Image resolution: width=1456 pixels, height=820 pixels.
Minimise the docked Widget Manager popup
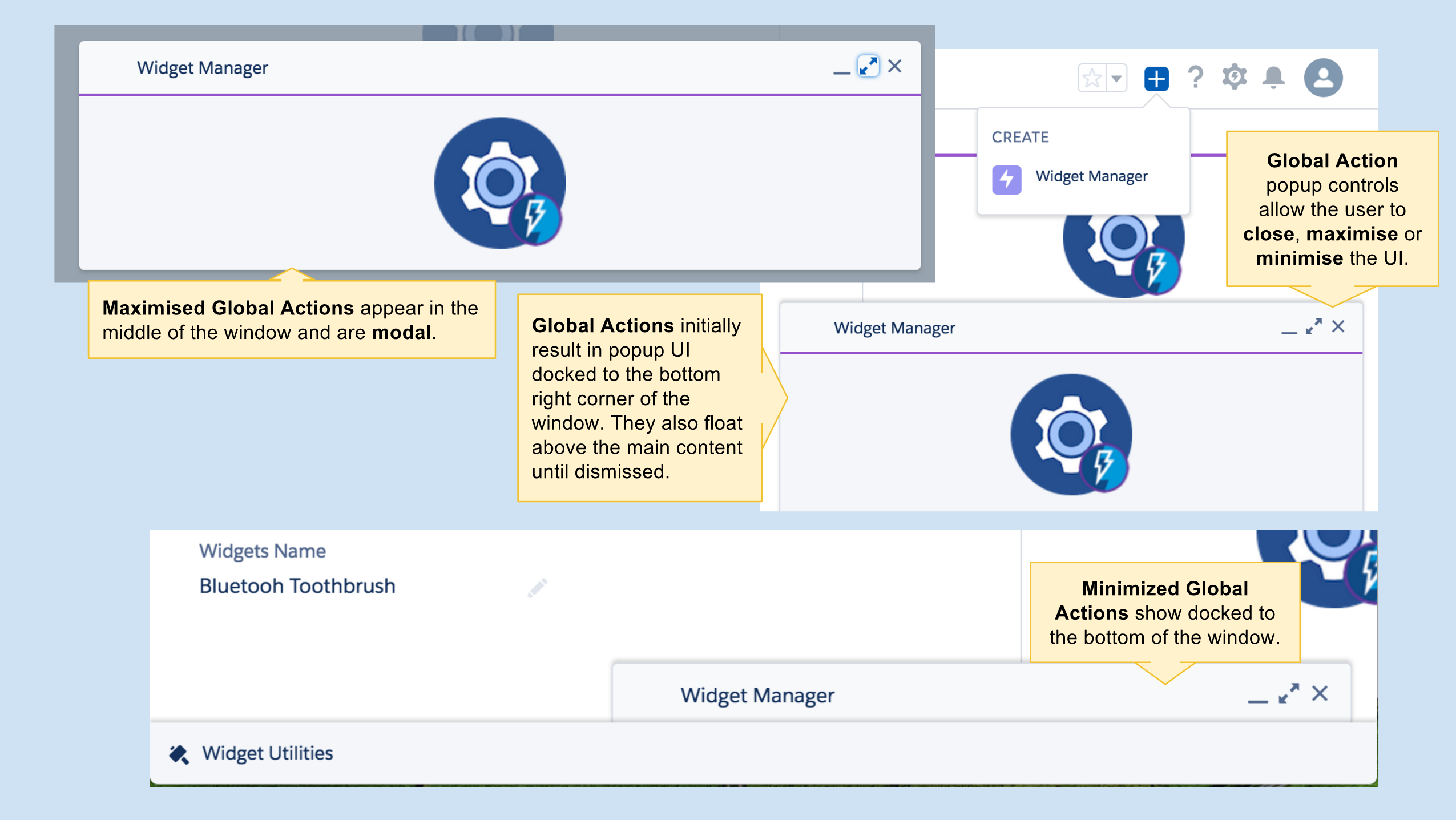pyautogui.click(x=1289, y=331)
